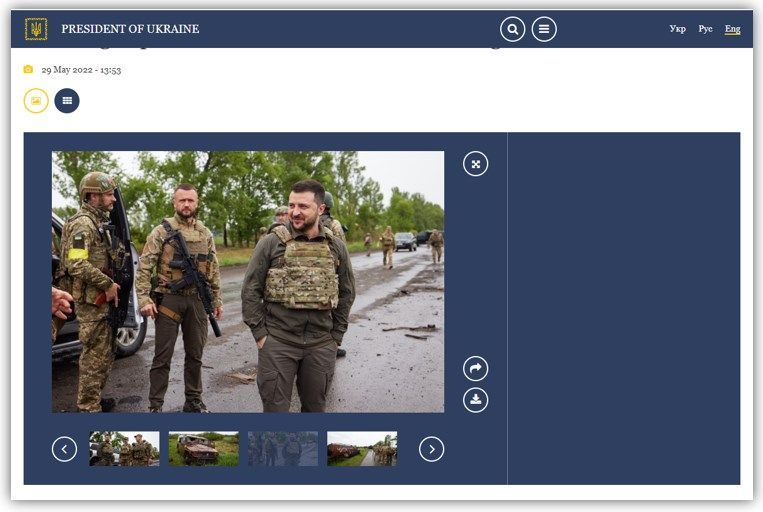Image resolution: width=763 pixels, height=512 pixels.
Task: Open the hamburger menu in header
Action: pos(544,29)
